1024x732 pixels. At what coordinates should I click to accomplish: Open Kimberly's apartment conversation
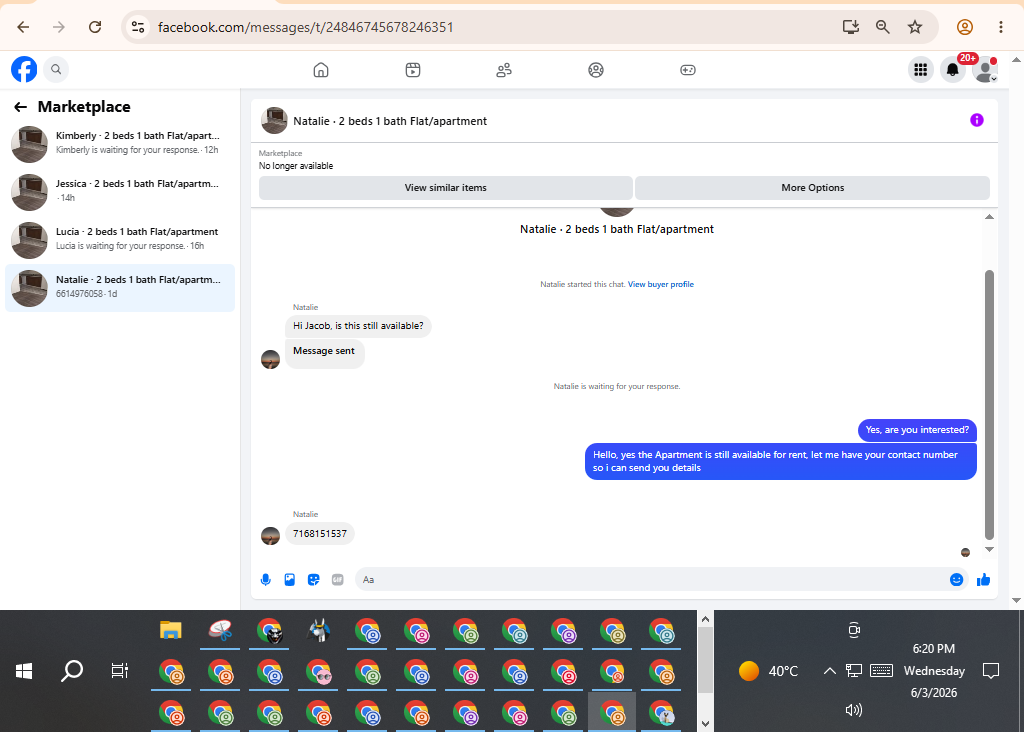pyautogui.click(x=120, y=143)
